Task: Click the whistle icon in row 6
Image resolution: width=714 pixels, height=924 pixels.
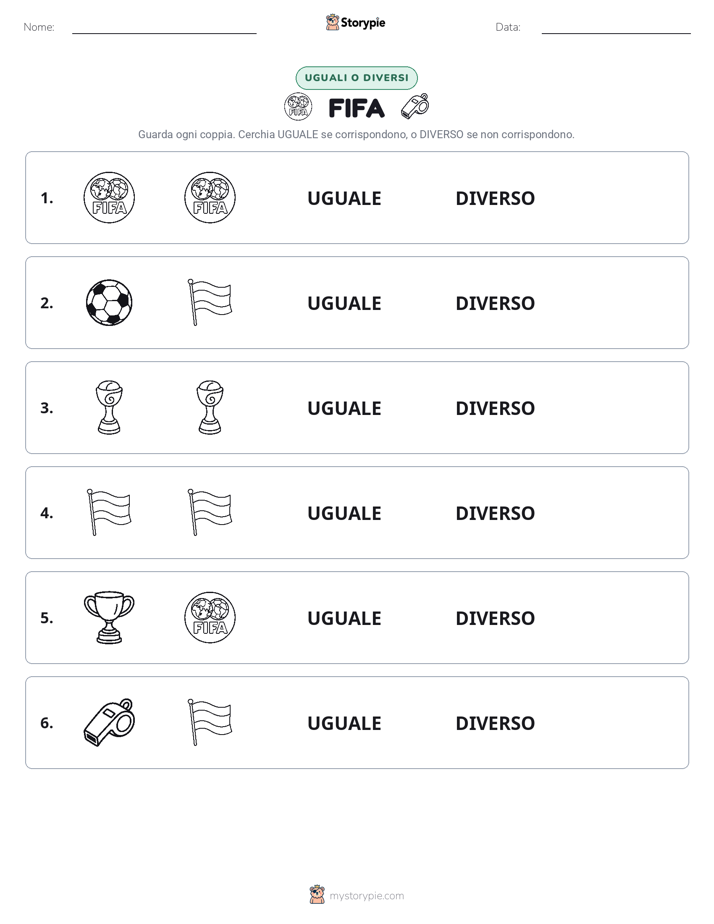Action: (109, 722)
